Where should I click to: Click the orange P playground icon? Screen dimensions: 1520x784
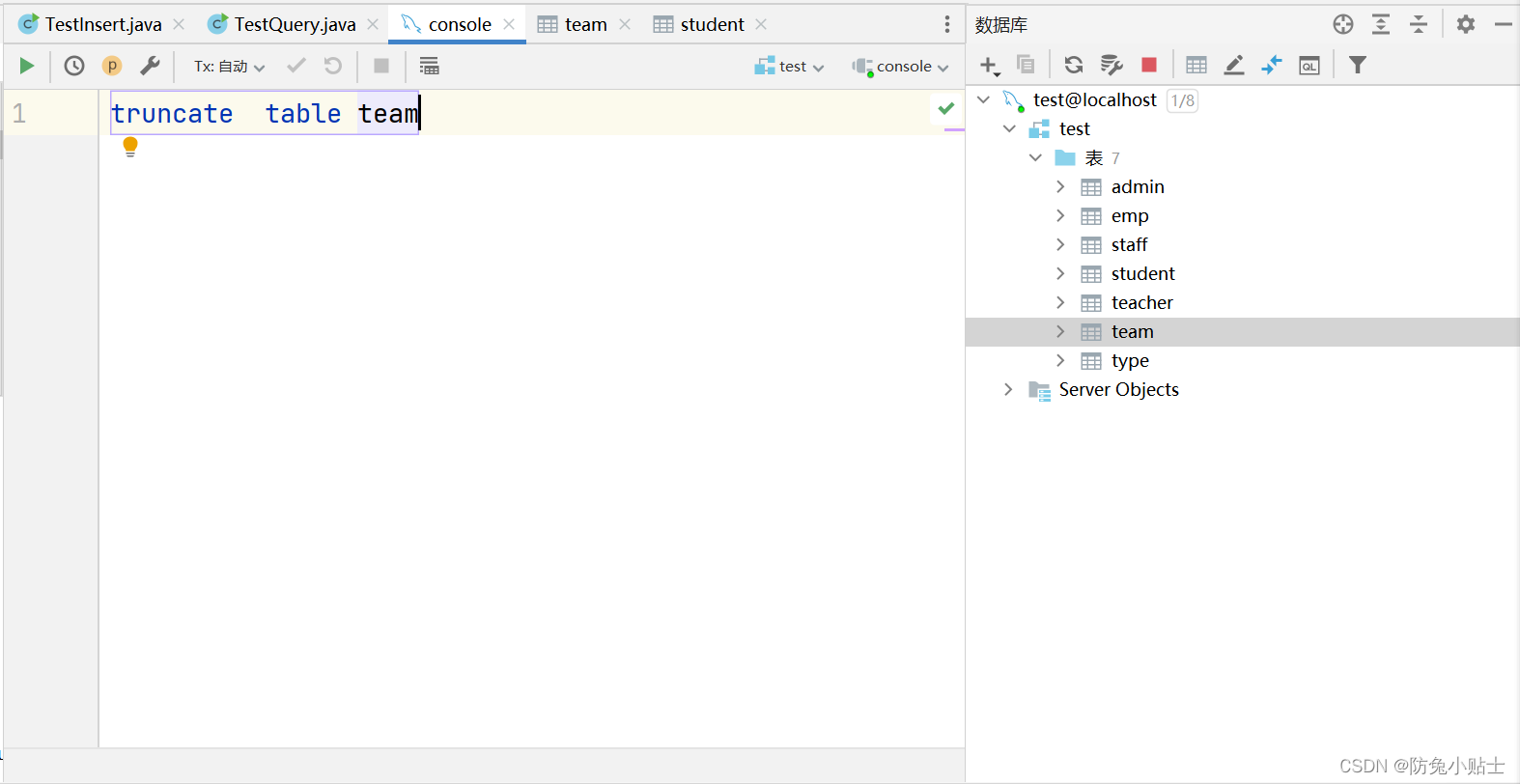112,66
